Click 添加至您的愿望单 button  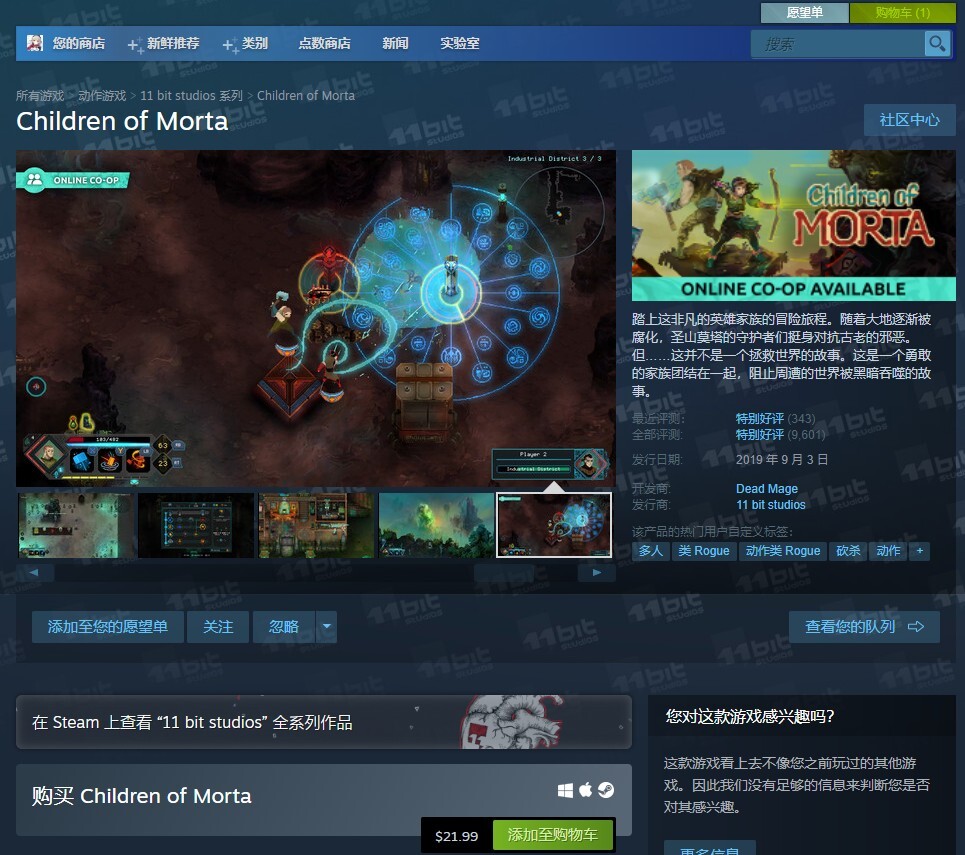point(108,627)
